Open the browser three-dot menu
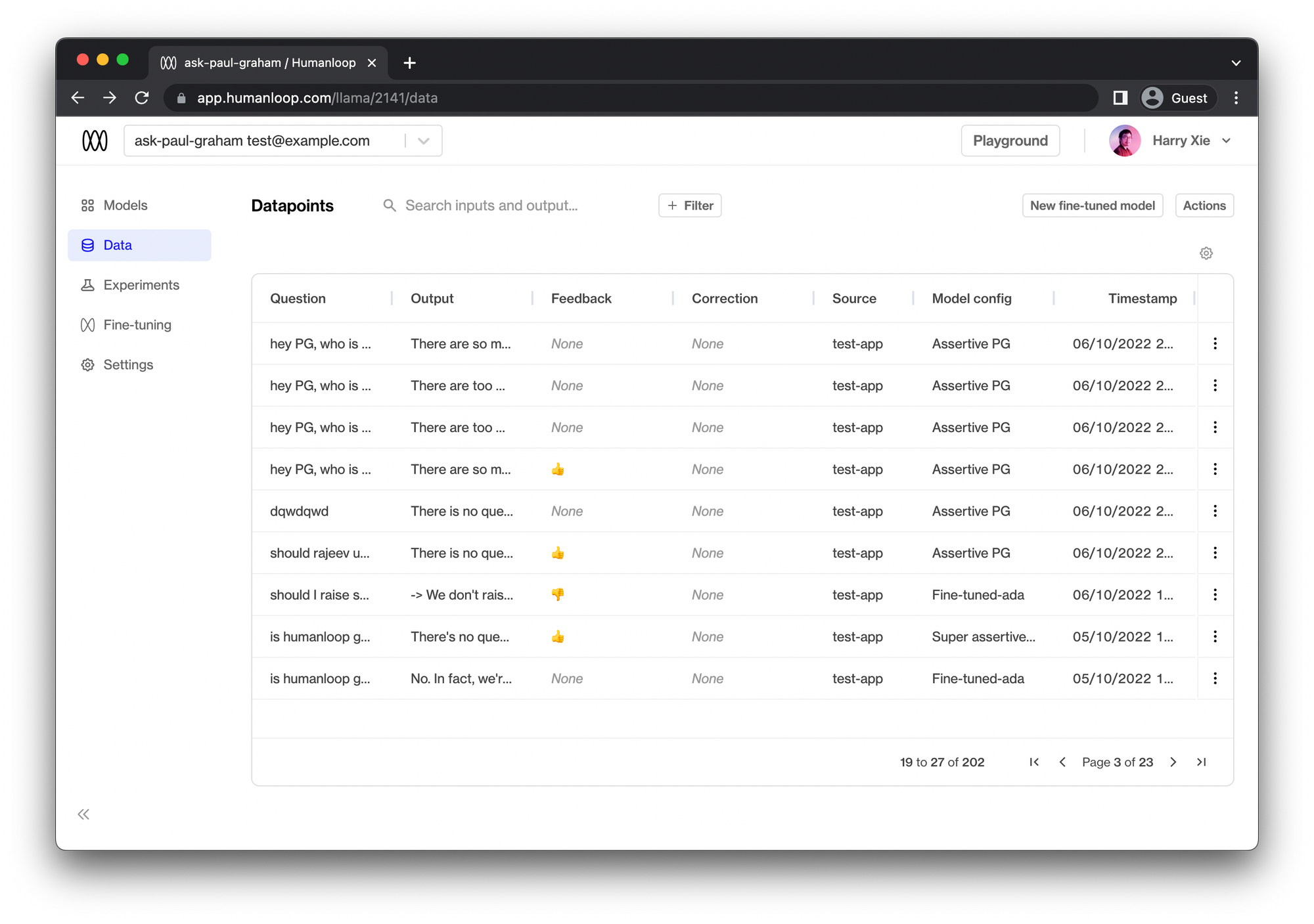Screen dimensions: 1314x924 point(1236,98)
